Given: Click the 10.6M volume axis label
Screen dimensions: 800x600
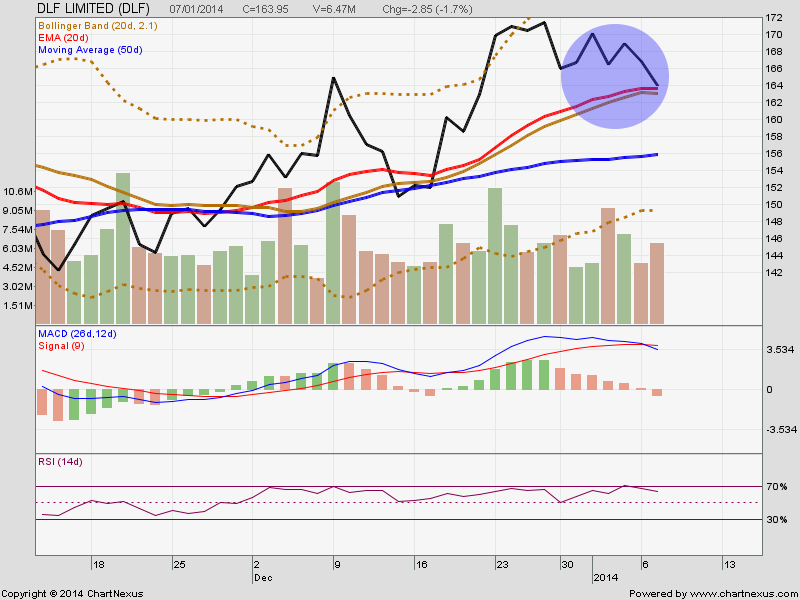Looking at the screenshot, I should (18, 191).
